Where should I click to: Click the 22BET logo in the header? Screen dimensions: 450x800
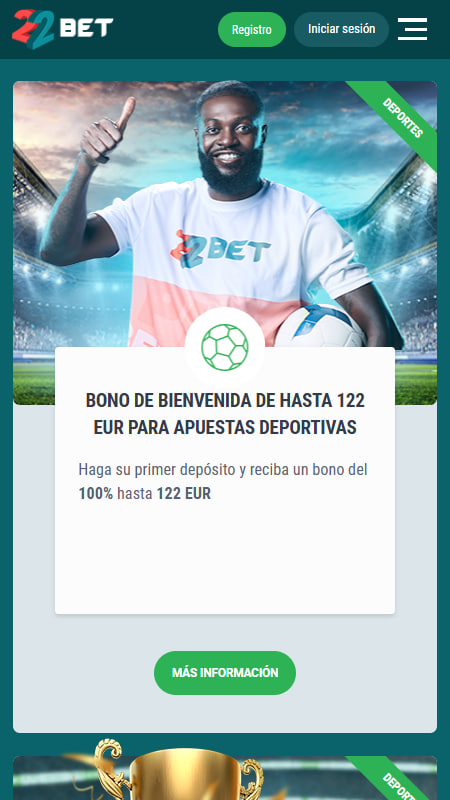[x=62, y=29]
